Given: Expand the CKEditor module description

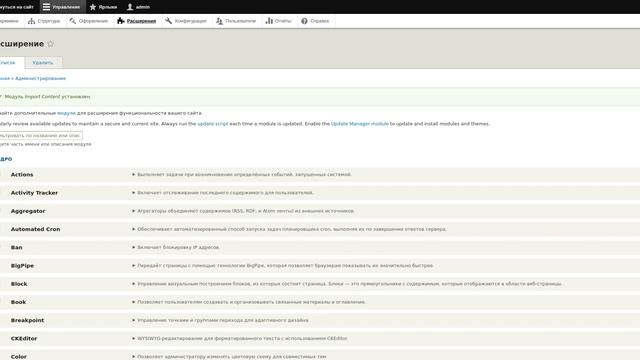Looking at the screenshot, I should 240,338.
